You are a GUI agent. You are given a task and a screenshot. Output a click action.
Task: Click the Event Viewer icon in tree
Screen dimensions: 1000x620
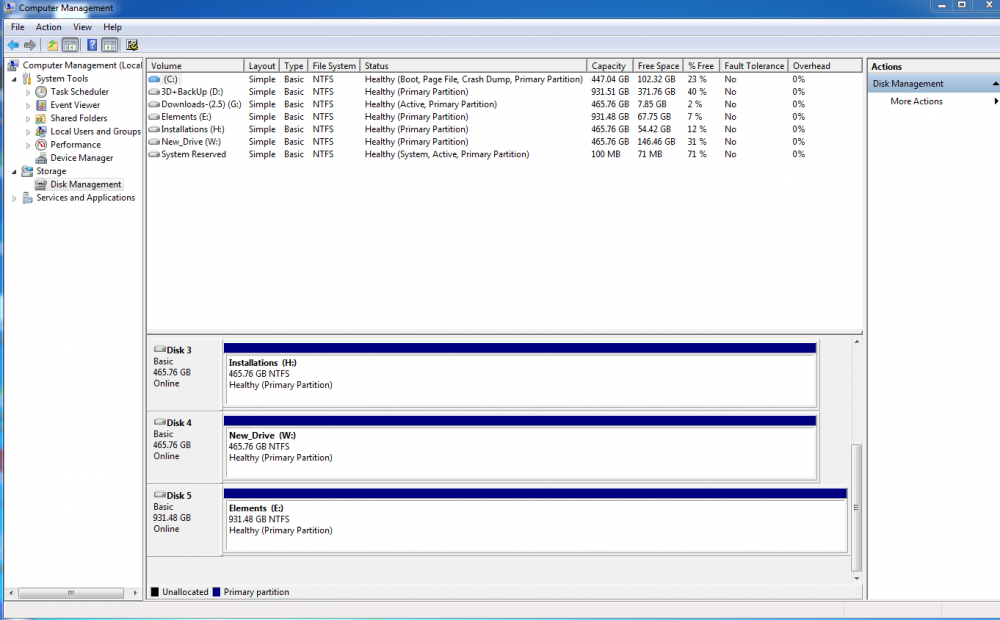(41, 105)
